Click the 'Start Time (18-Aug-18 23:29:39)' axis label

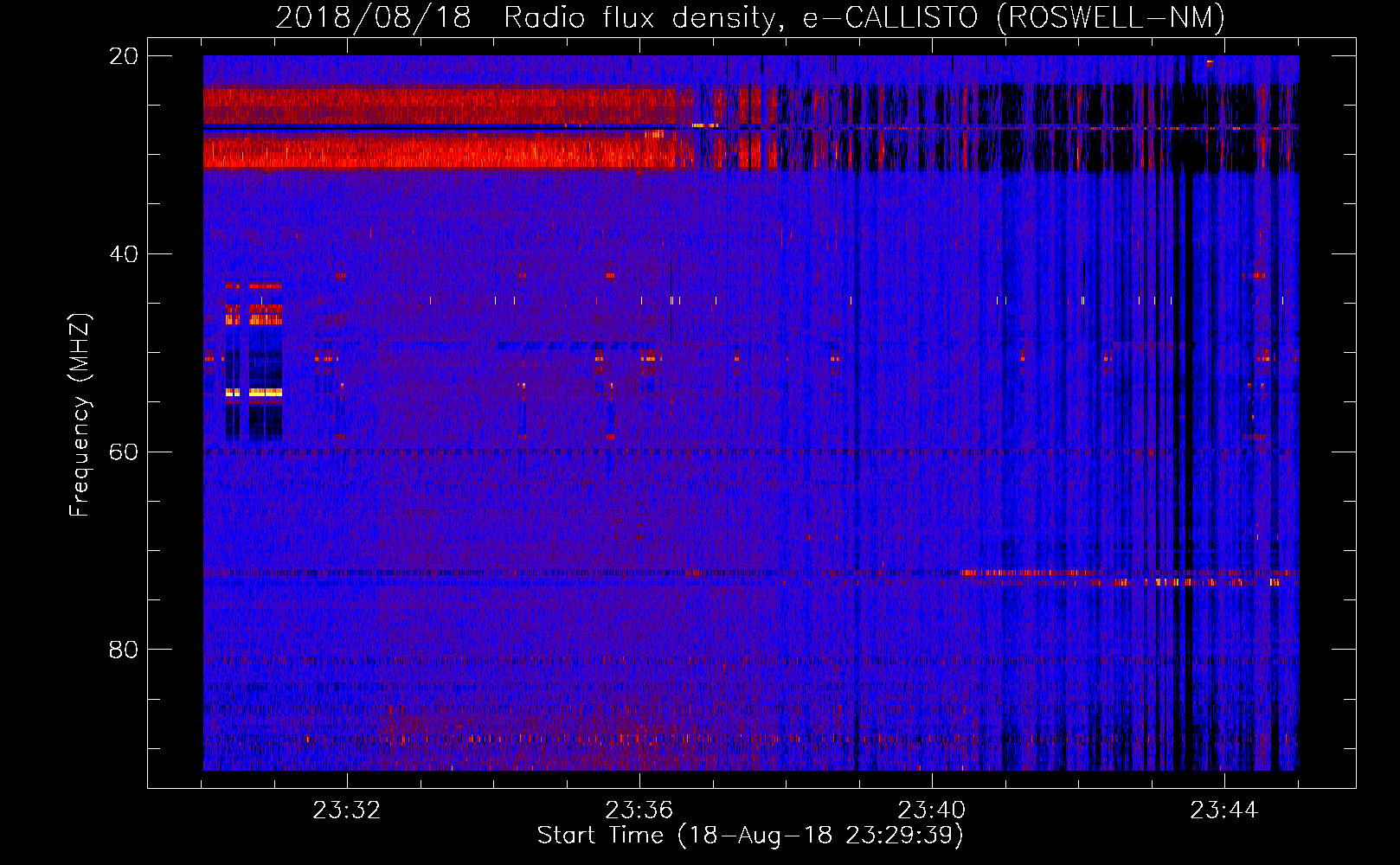tap(750, 836)
